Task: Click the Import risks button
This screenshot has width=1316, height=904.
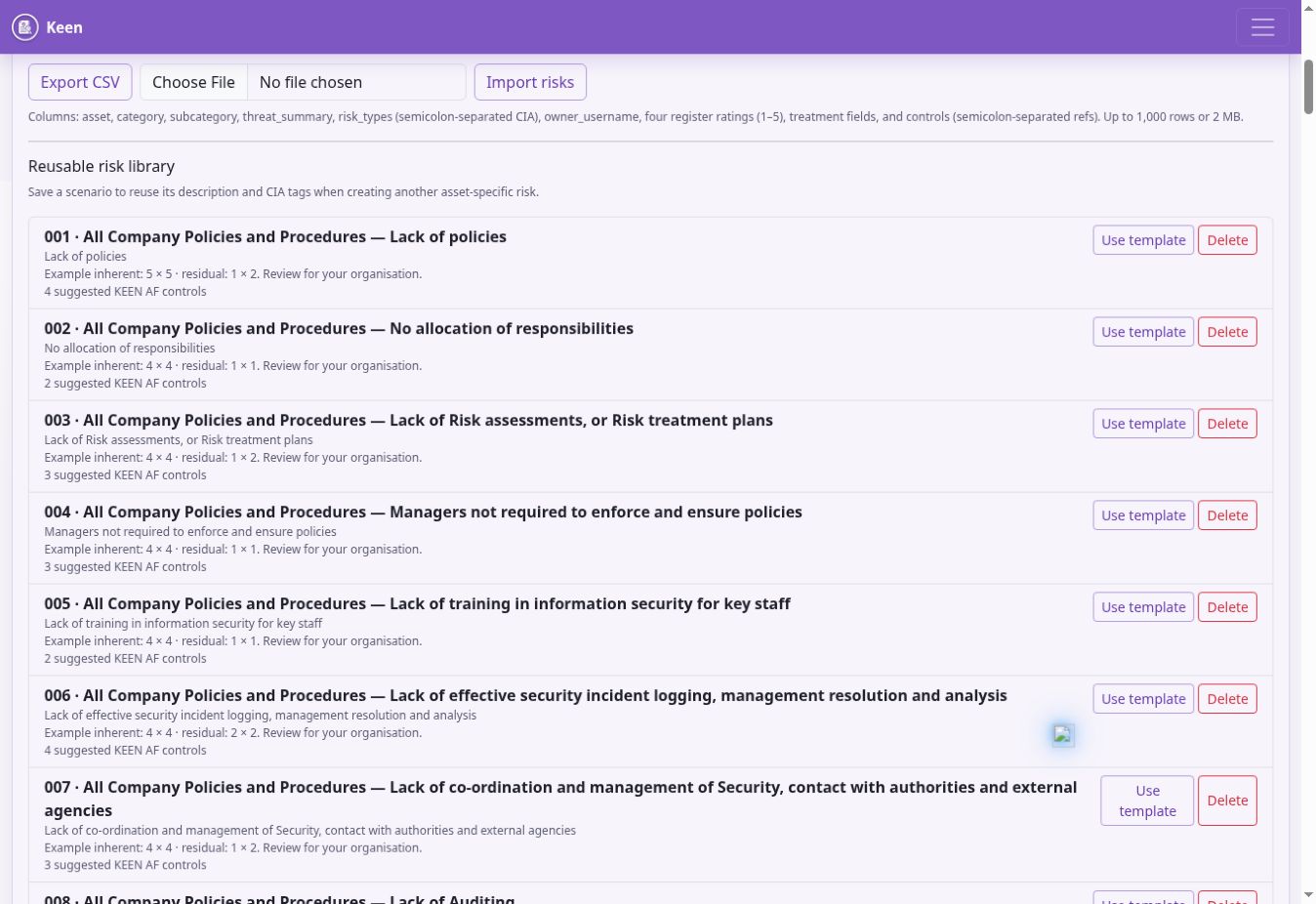Action: 530,82
